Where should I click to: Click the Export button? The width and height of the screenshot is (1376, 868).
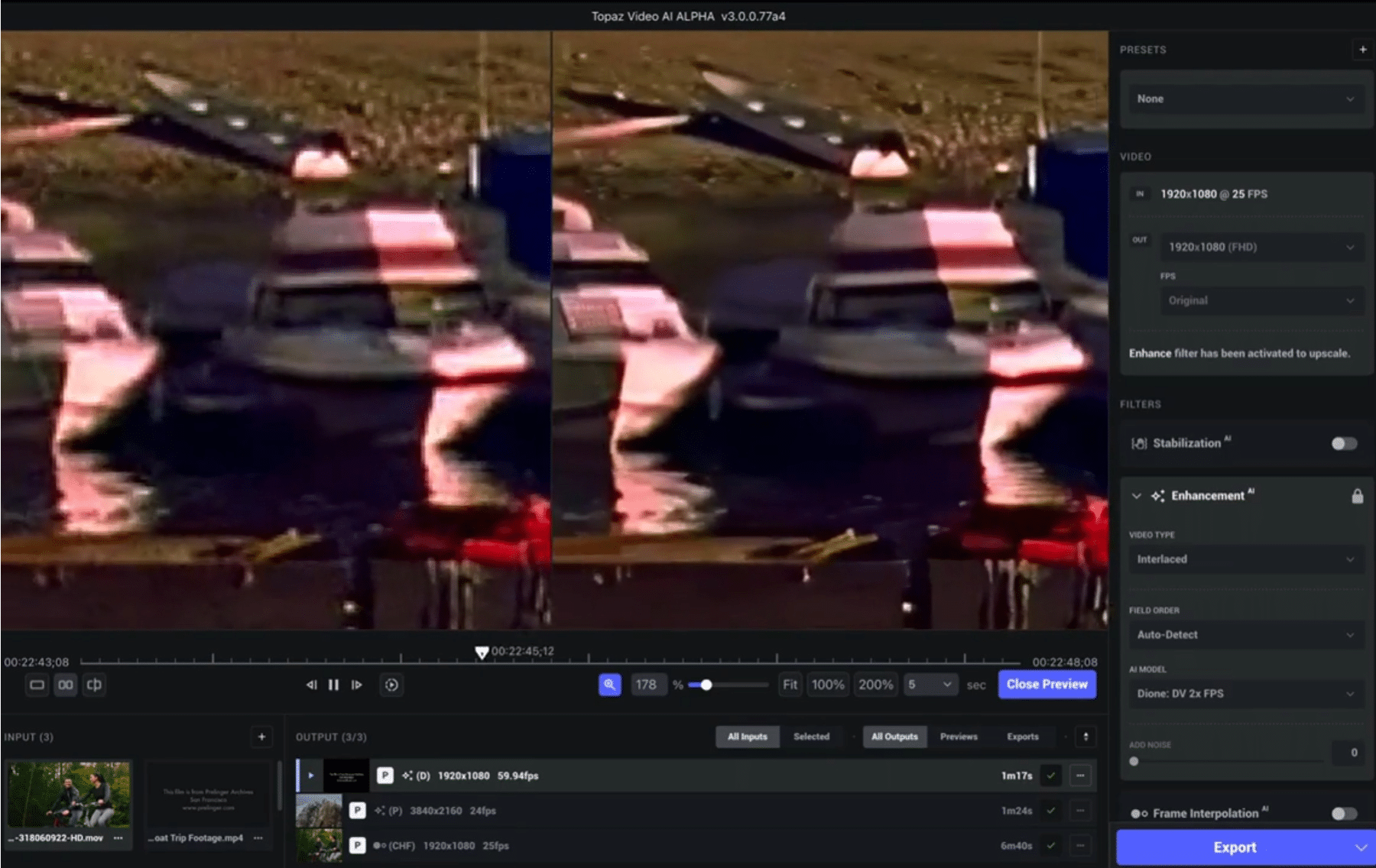(x=1234, y=847)
